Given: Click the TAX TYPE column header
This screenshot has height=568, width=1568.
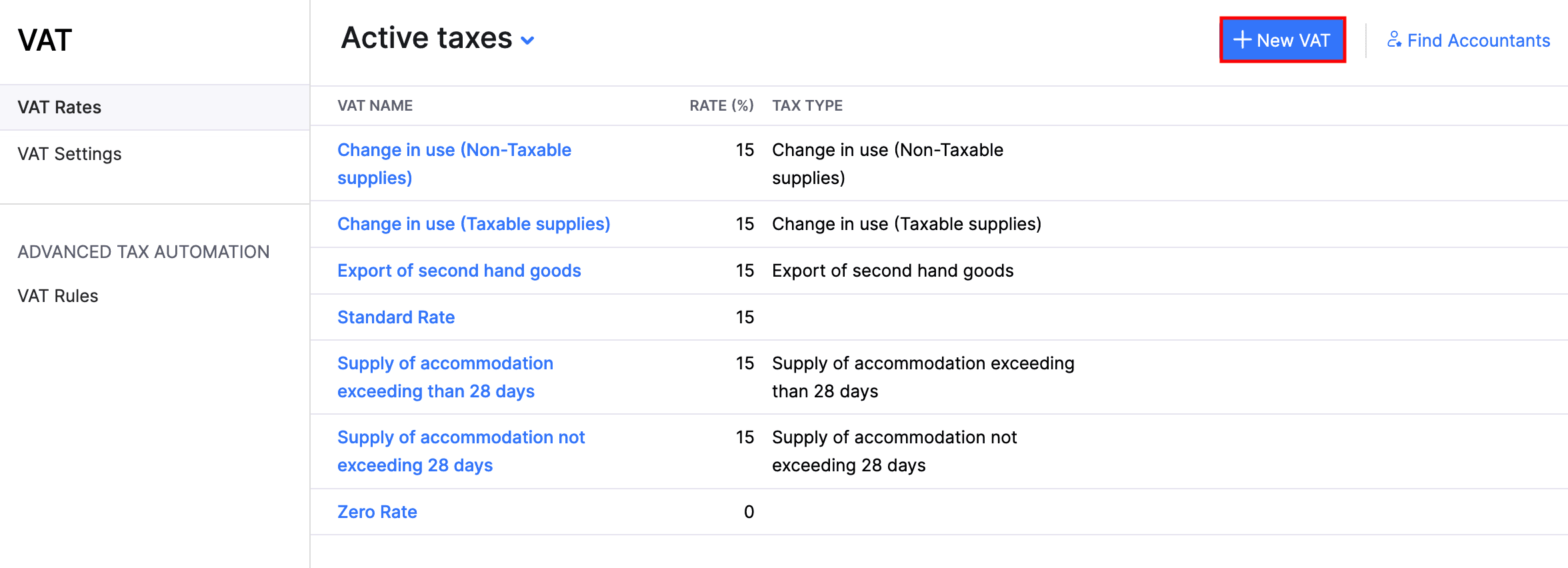Looking at the screenshot, I should pos(807,105).
